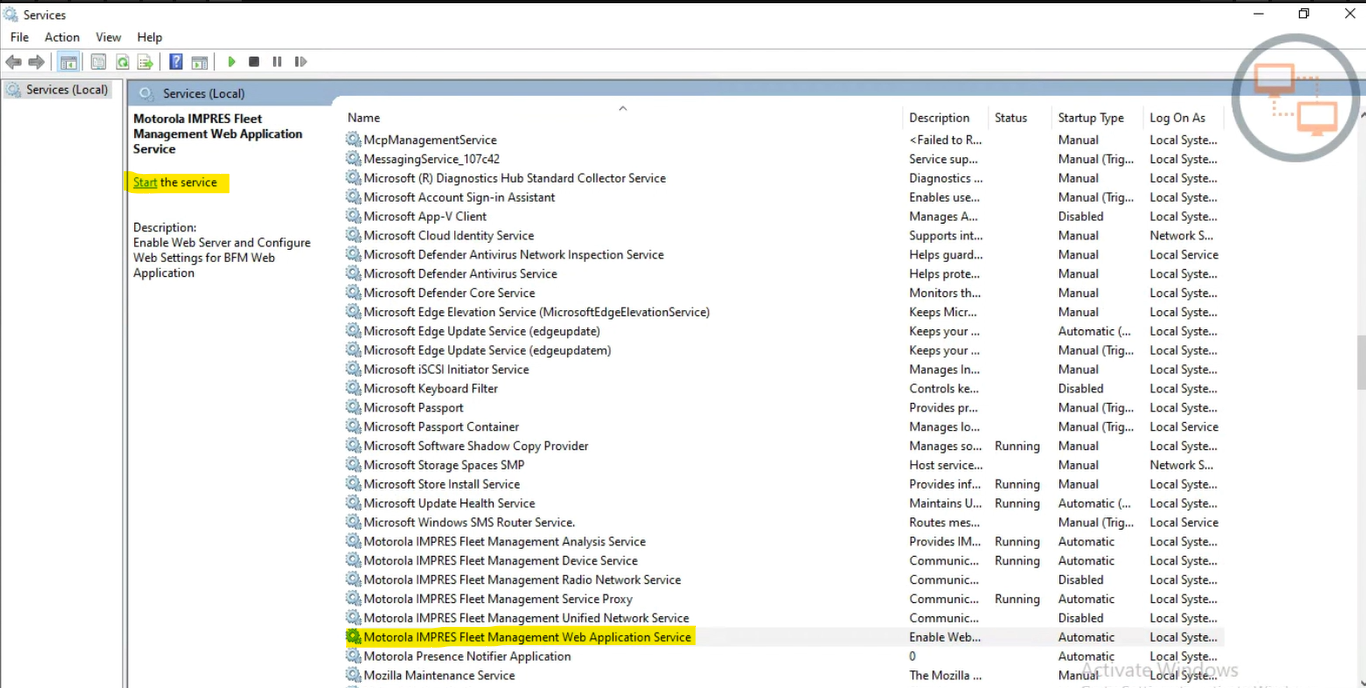The height and width of the screenshot is (688, 1366).
Task: Toggle the Show/Hide Console Tree toolbar icon
Action: (68, 62)
